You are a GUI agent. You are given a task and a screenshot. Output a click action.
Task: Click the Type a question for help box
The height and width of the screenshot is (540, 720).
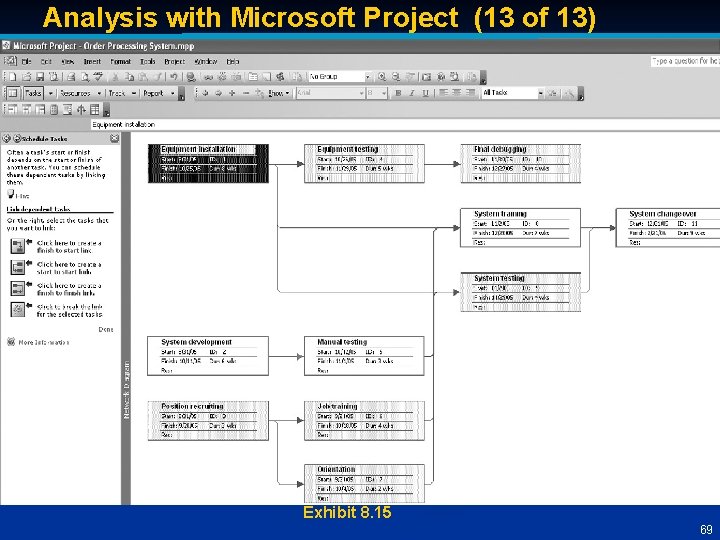684,61
